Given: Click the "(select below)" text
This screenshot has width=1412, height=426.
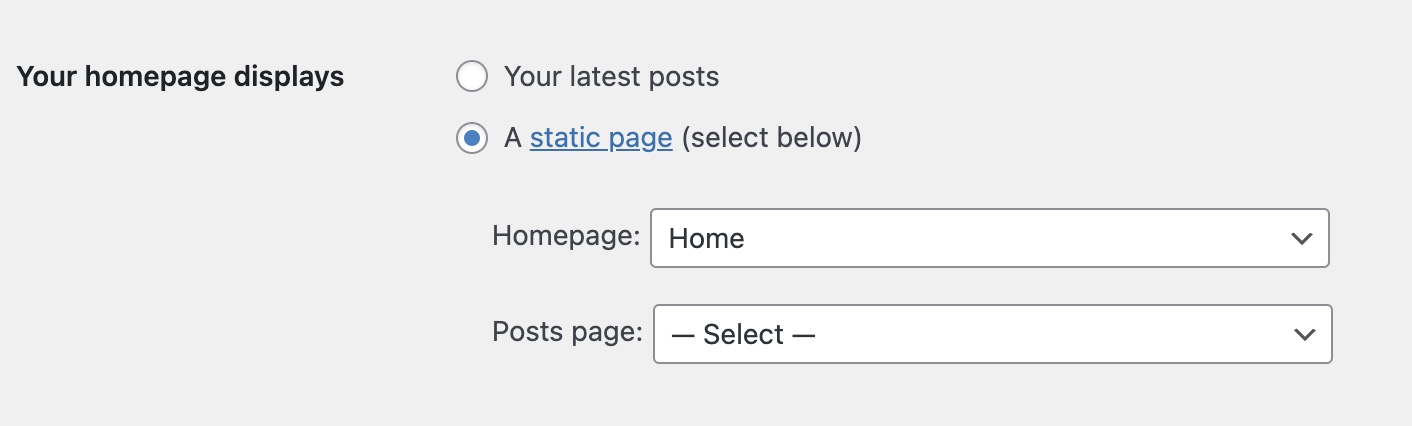Looking at the screenshot, I should point(771,137).
